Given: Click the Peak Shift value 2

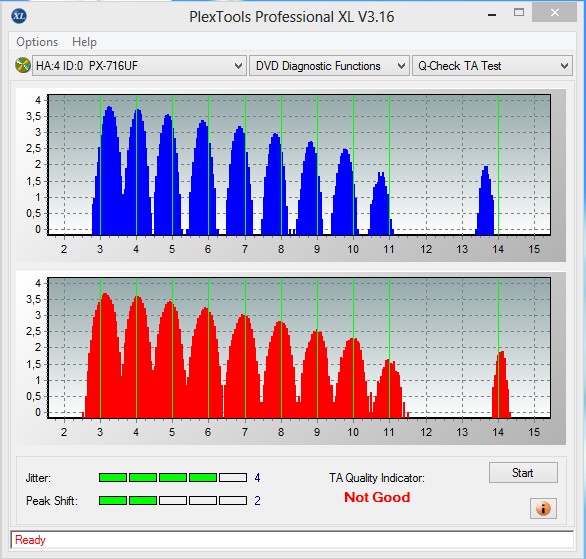Looking at the screenshot, I should [x=257, y=500].
